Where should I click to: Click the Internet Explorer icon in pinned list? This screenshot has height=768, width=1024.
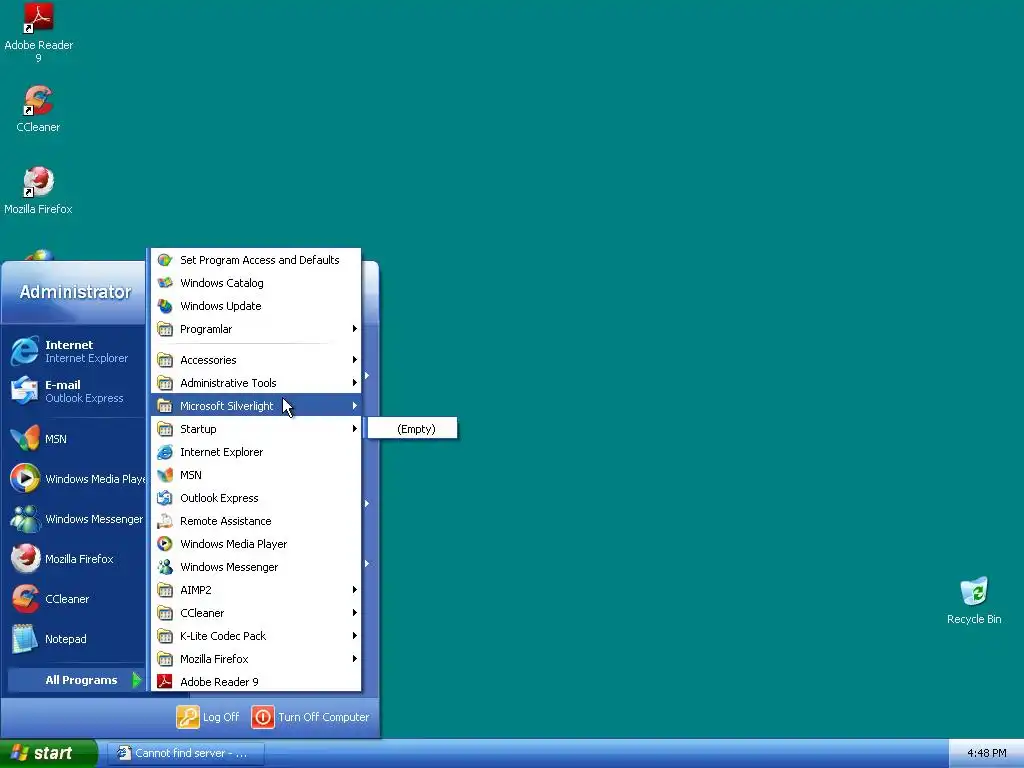25,351
